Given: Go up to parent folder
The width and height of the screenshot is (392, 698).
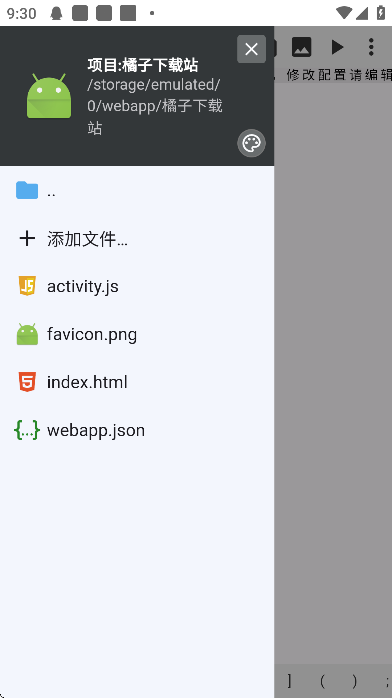Looking at the screenshot, I should (x=137, y=191).
